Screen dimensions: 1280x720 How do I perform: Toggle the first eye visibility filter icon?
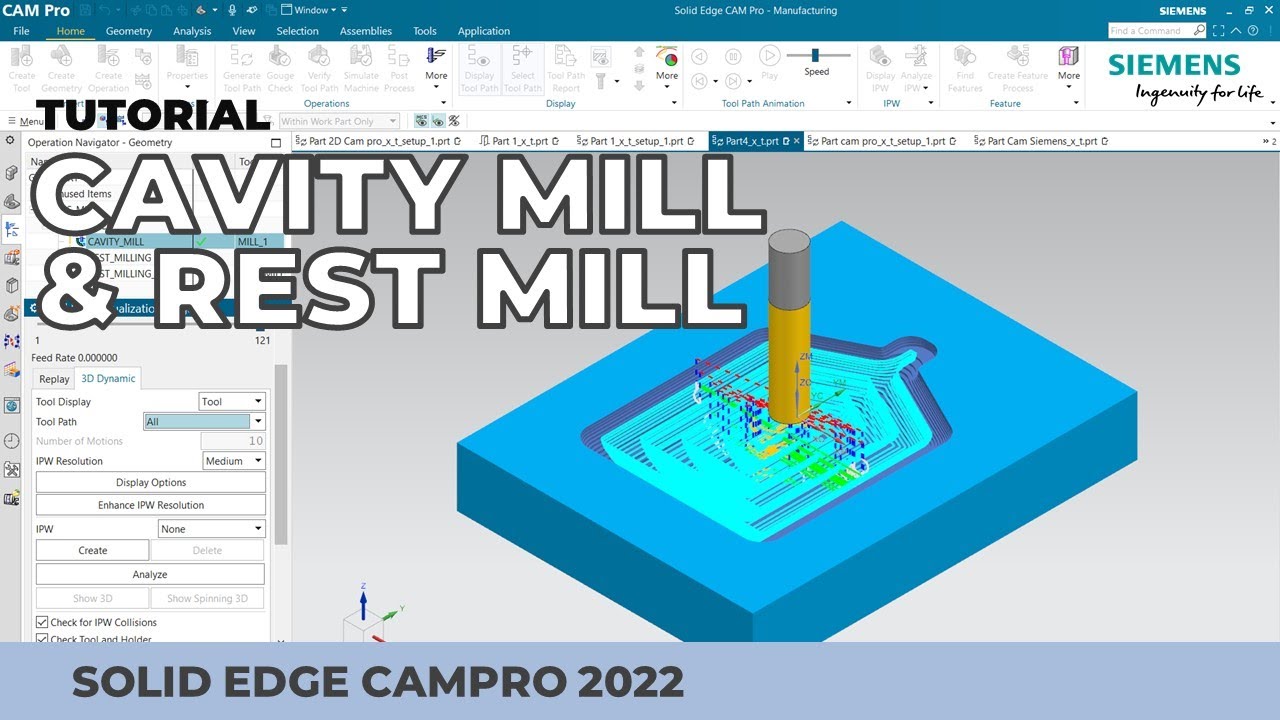click(421, 121)
